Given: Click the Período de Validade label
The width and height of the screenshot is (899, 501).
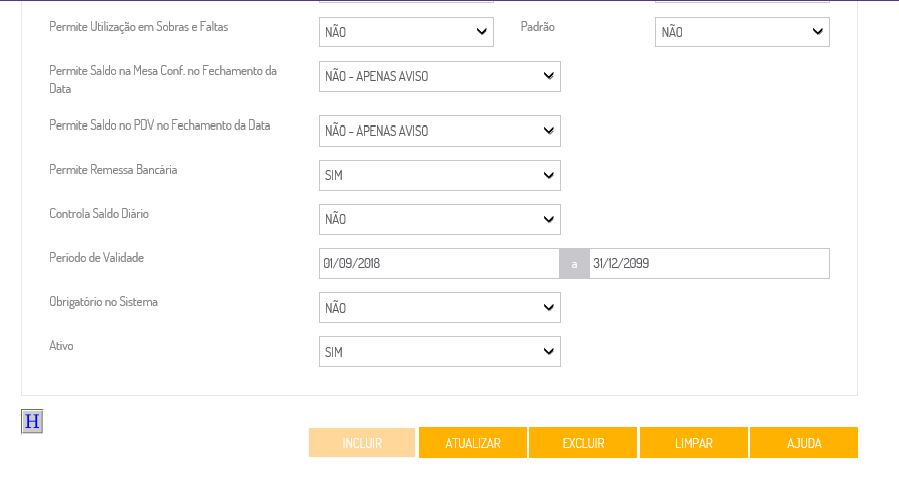Looking at the screenshot, I should [x=97, y=258].
